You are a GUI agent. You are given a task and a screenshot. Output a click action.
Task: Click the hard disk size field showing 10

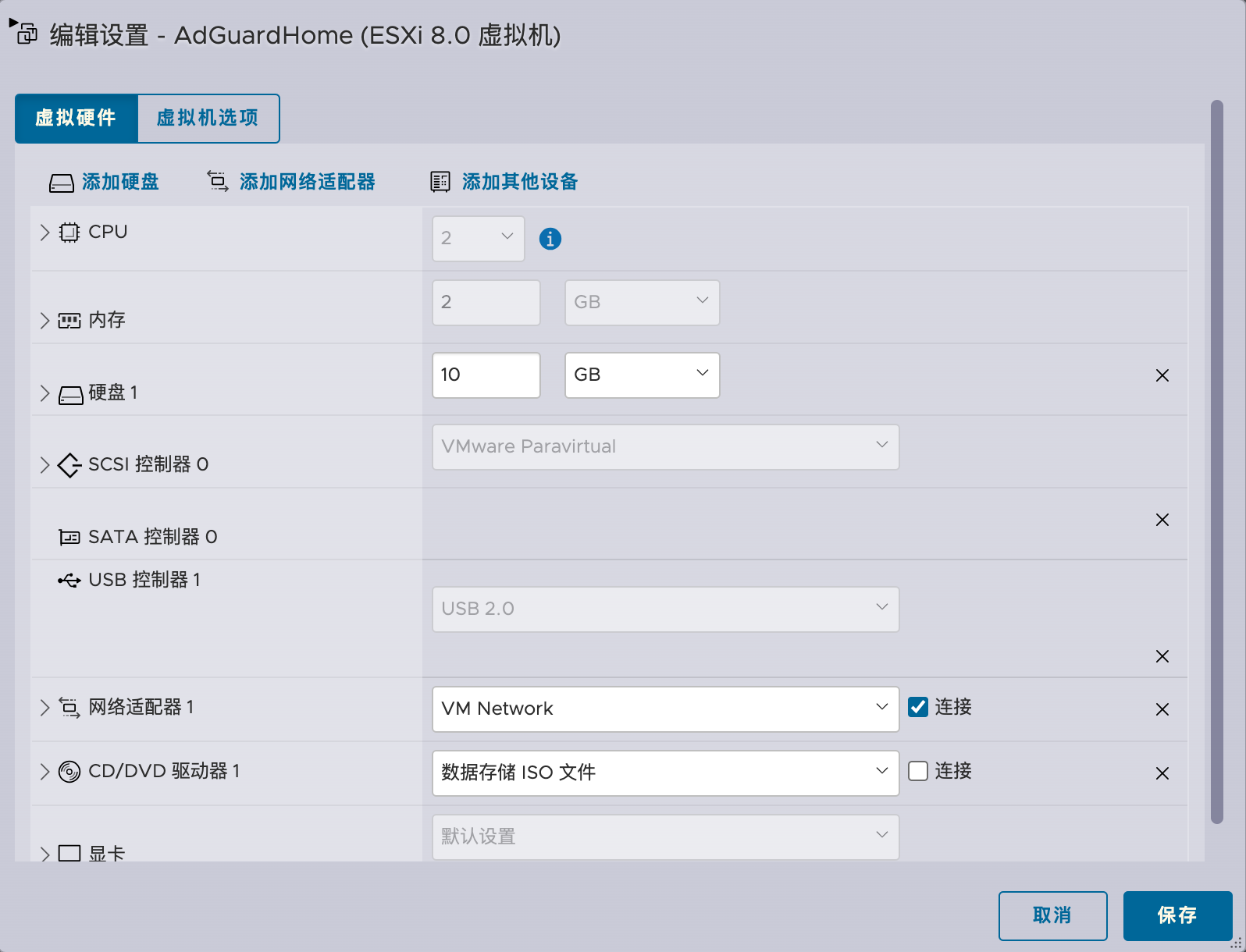pos(486,375)
